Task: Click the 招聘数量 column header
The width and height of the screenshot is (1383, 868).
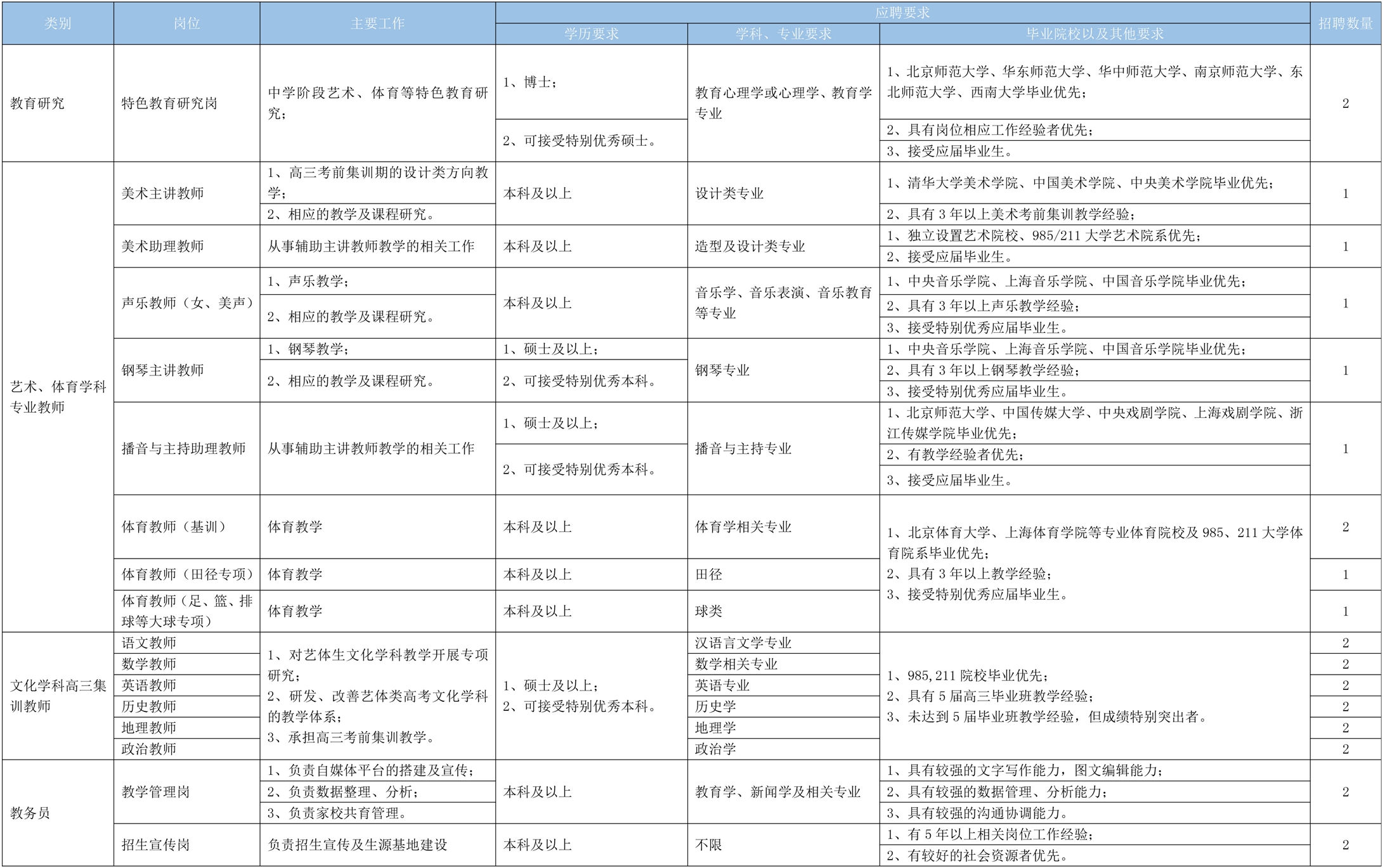Action: pos(1346,23)
